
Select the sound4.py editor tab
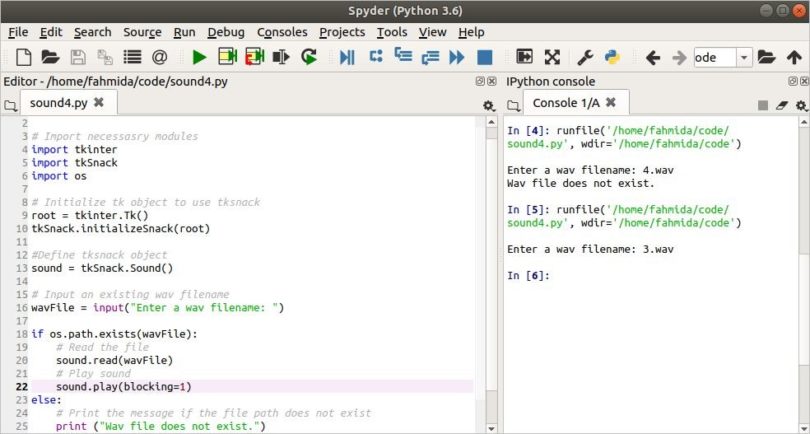pyautogui.click(x=60, y=103)
